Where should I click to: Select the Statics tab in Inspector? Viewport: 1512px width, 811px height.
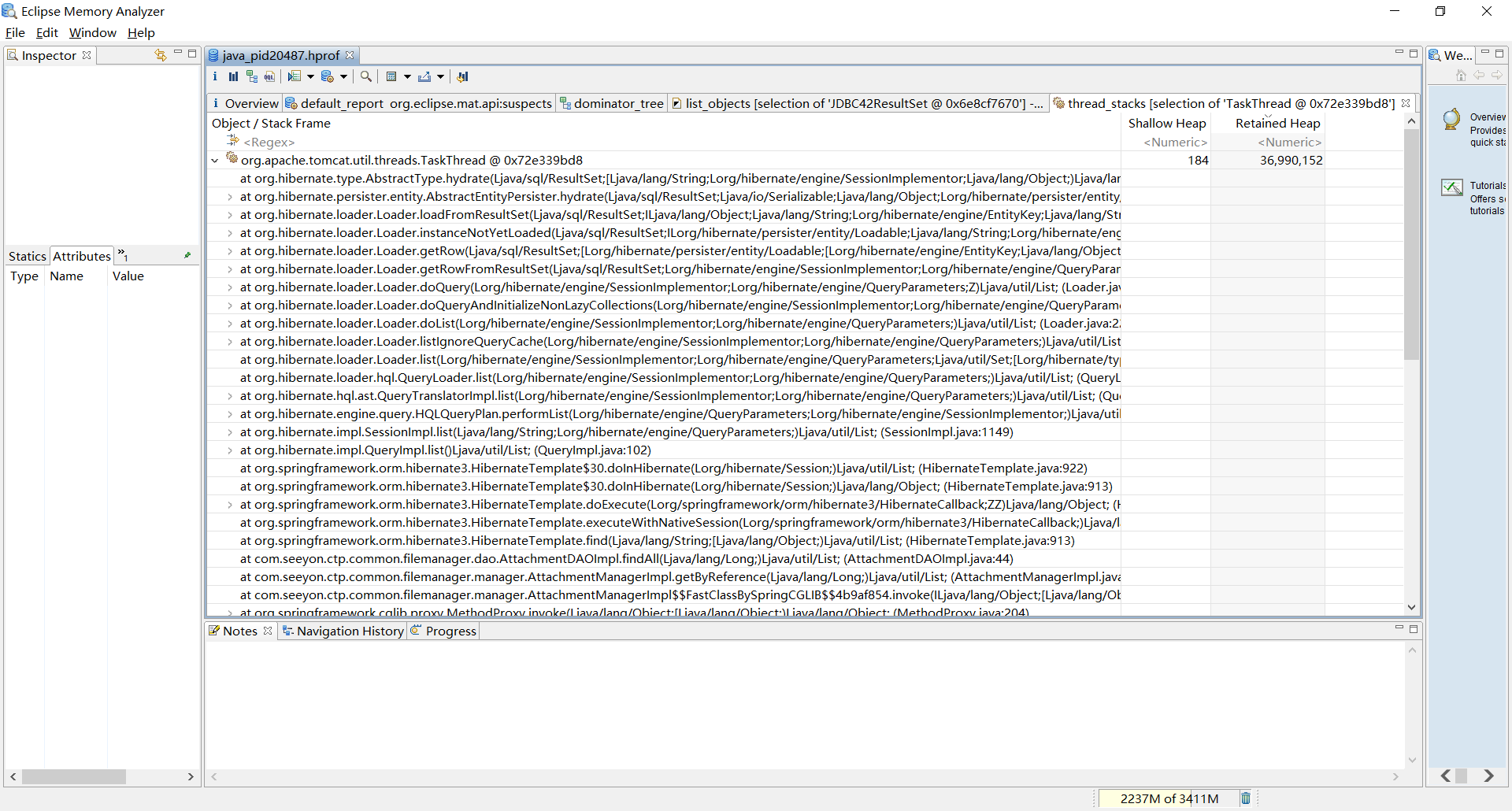(x=28, y=256)
